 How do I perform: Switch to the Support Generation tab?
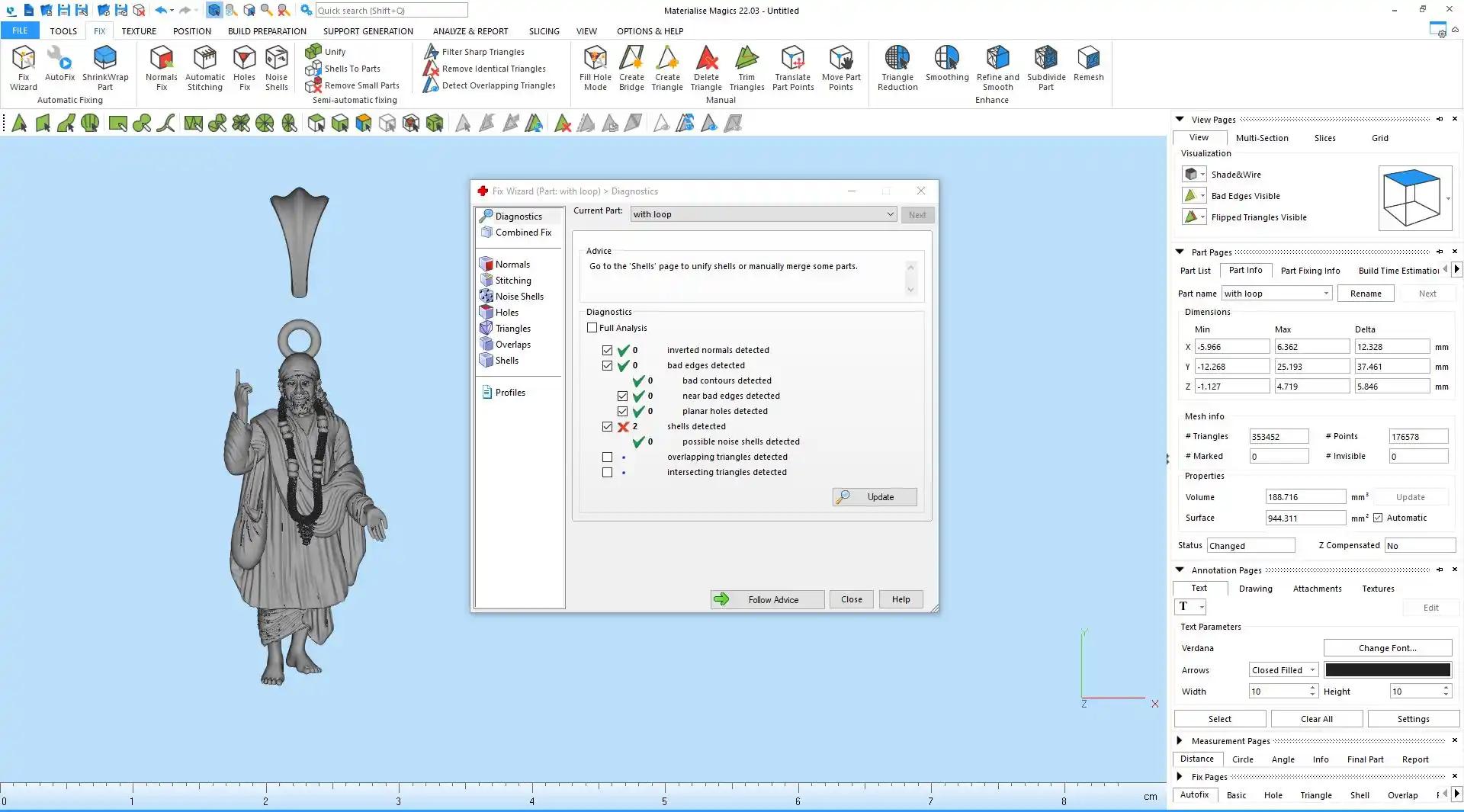click(368, 31)
